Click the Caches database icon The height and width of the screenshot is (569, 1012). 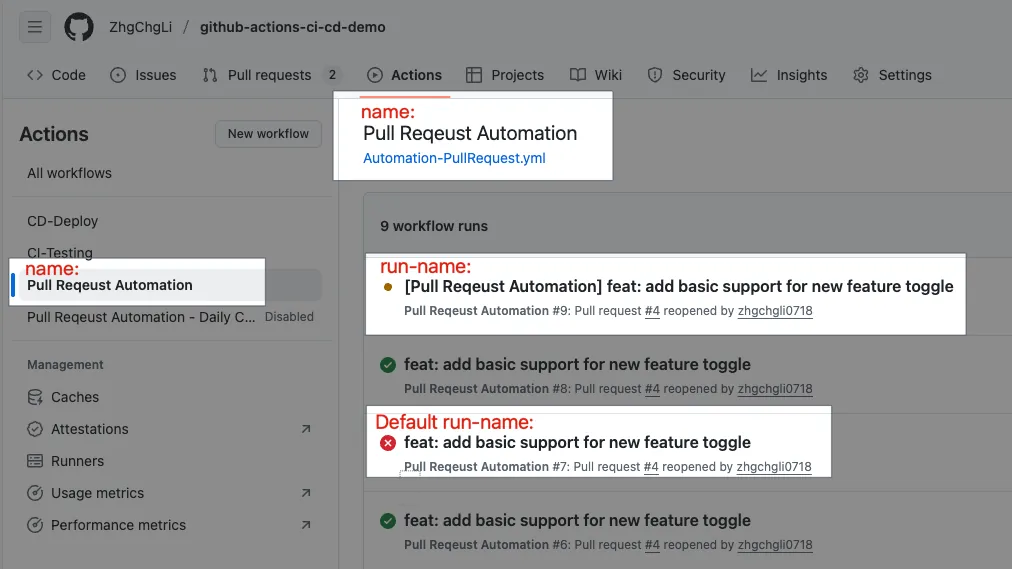pyautogui.click(x=35, y=397)
